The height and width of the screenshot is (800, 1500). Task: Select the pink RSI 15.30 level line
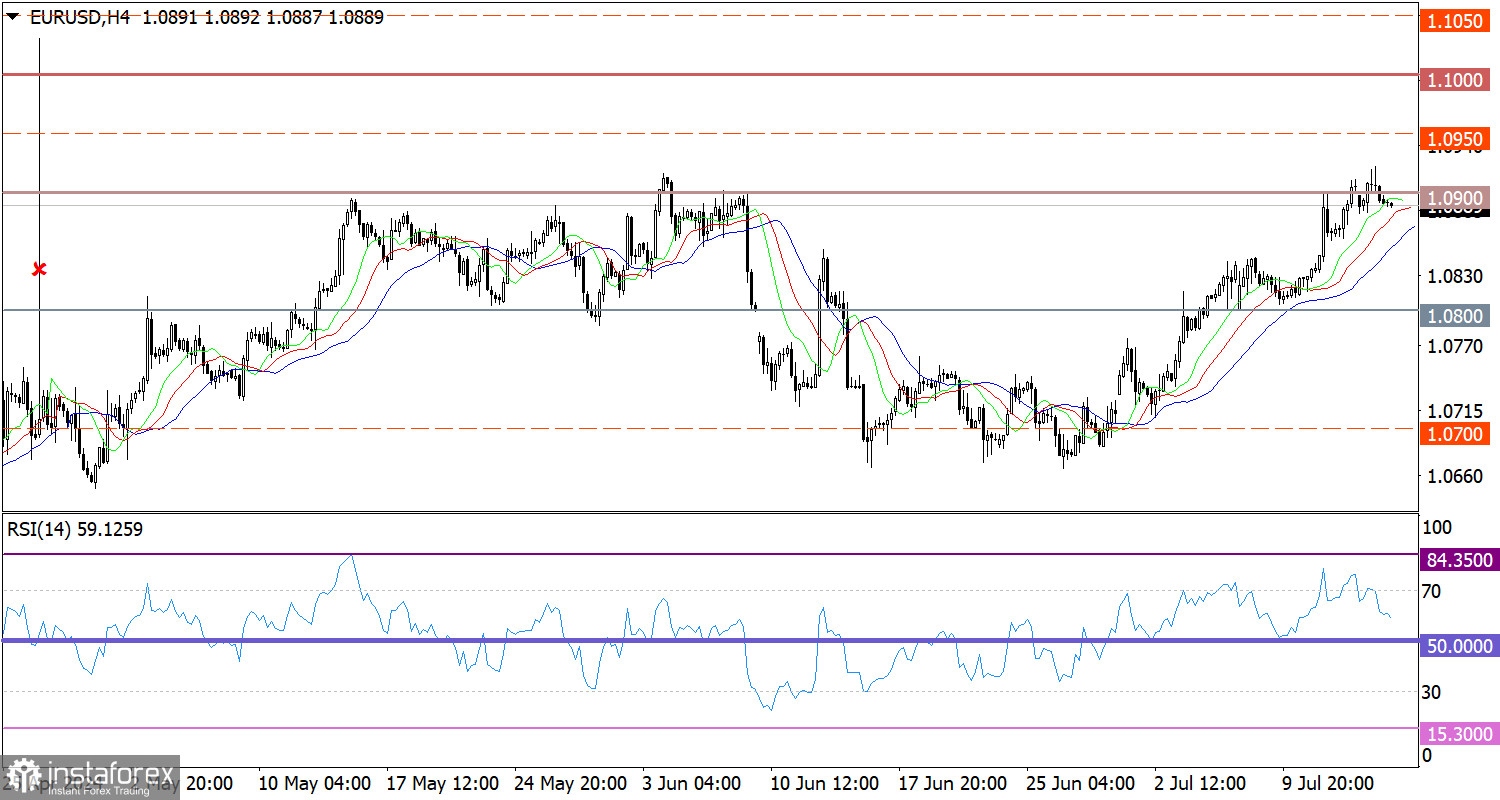[710, 728]
